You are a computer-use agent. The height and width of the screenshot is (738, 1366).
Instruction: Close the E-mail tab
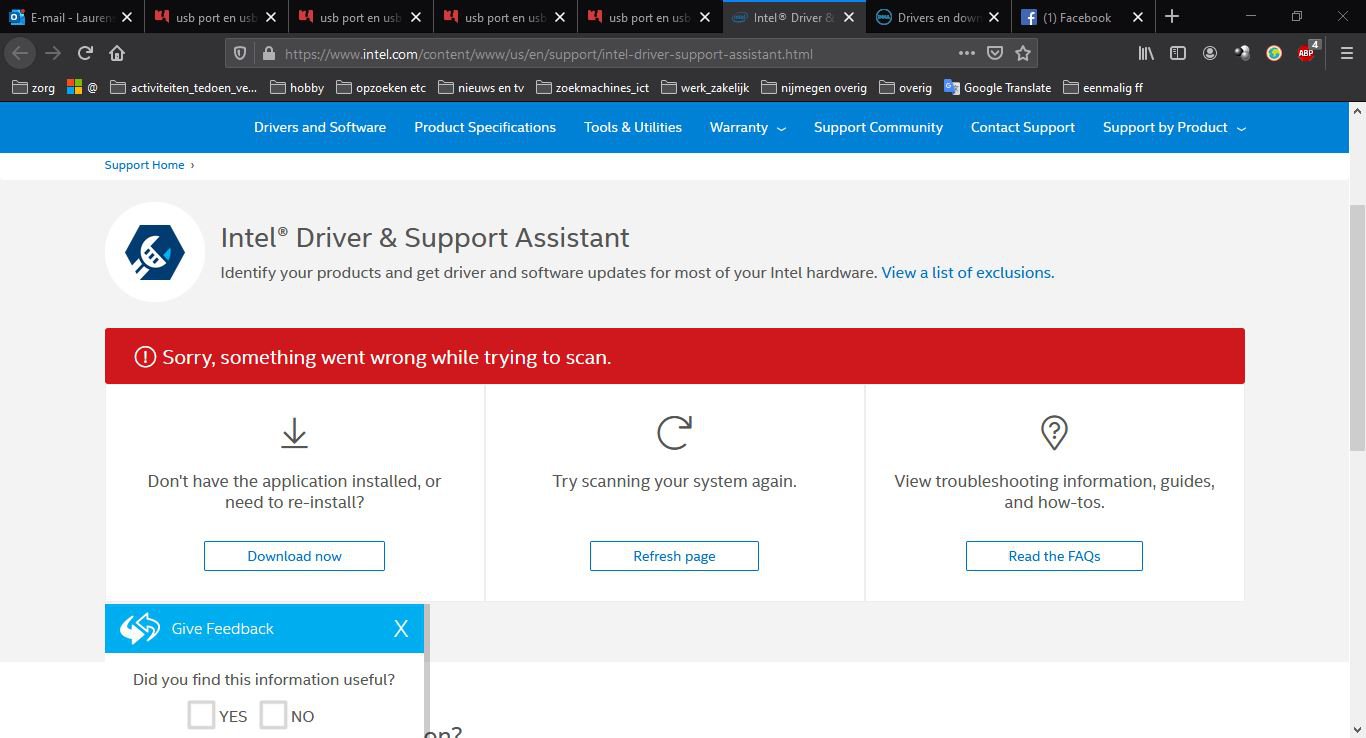coord(127,17)
